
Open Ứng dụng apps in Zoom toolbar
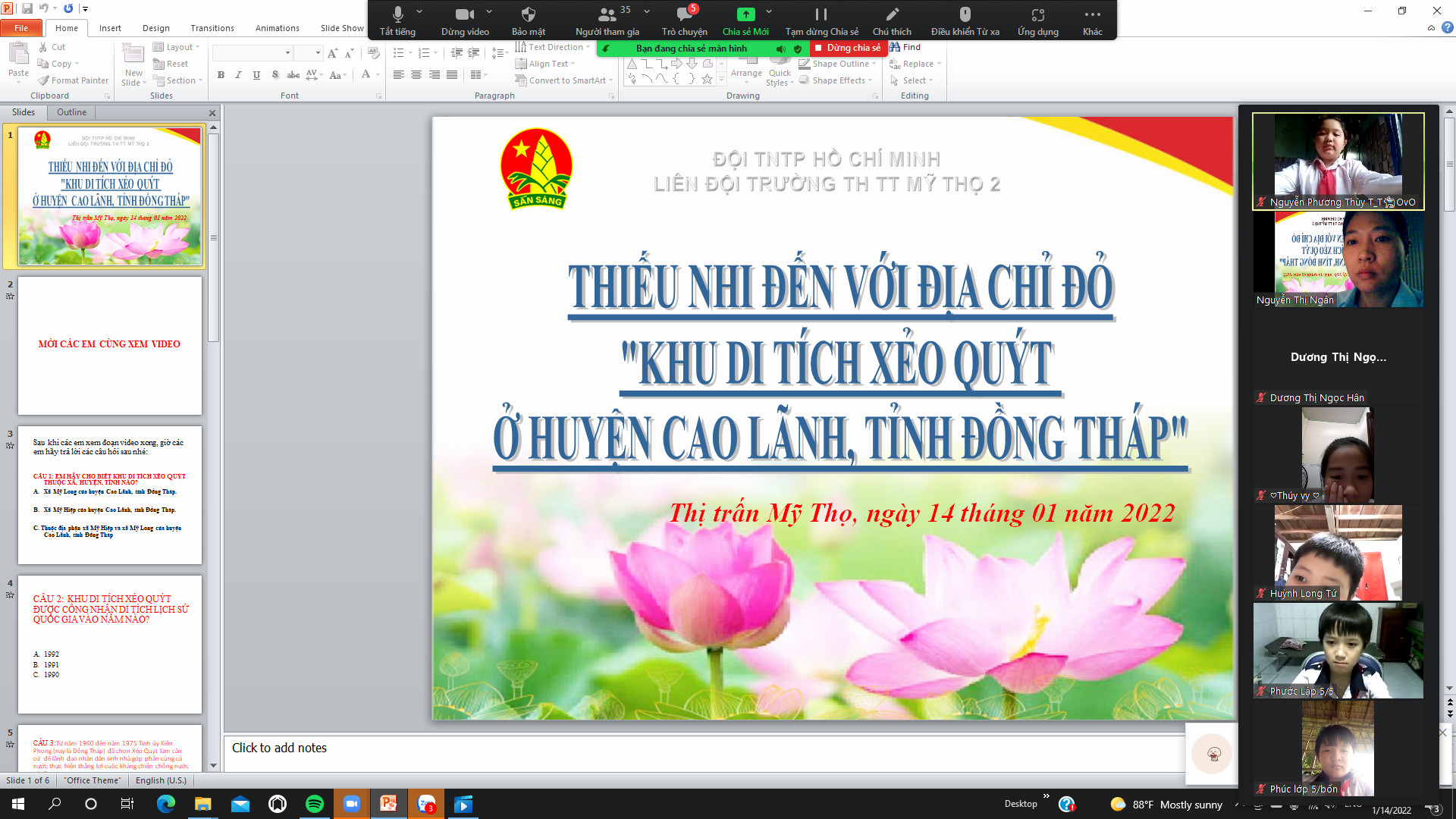(1037, 20)
